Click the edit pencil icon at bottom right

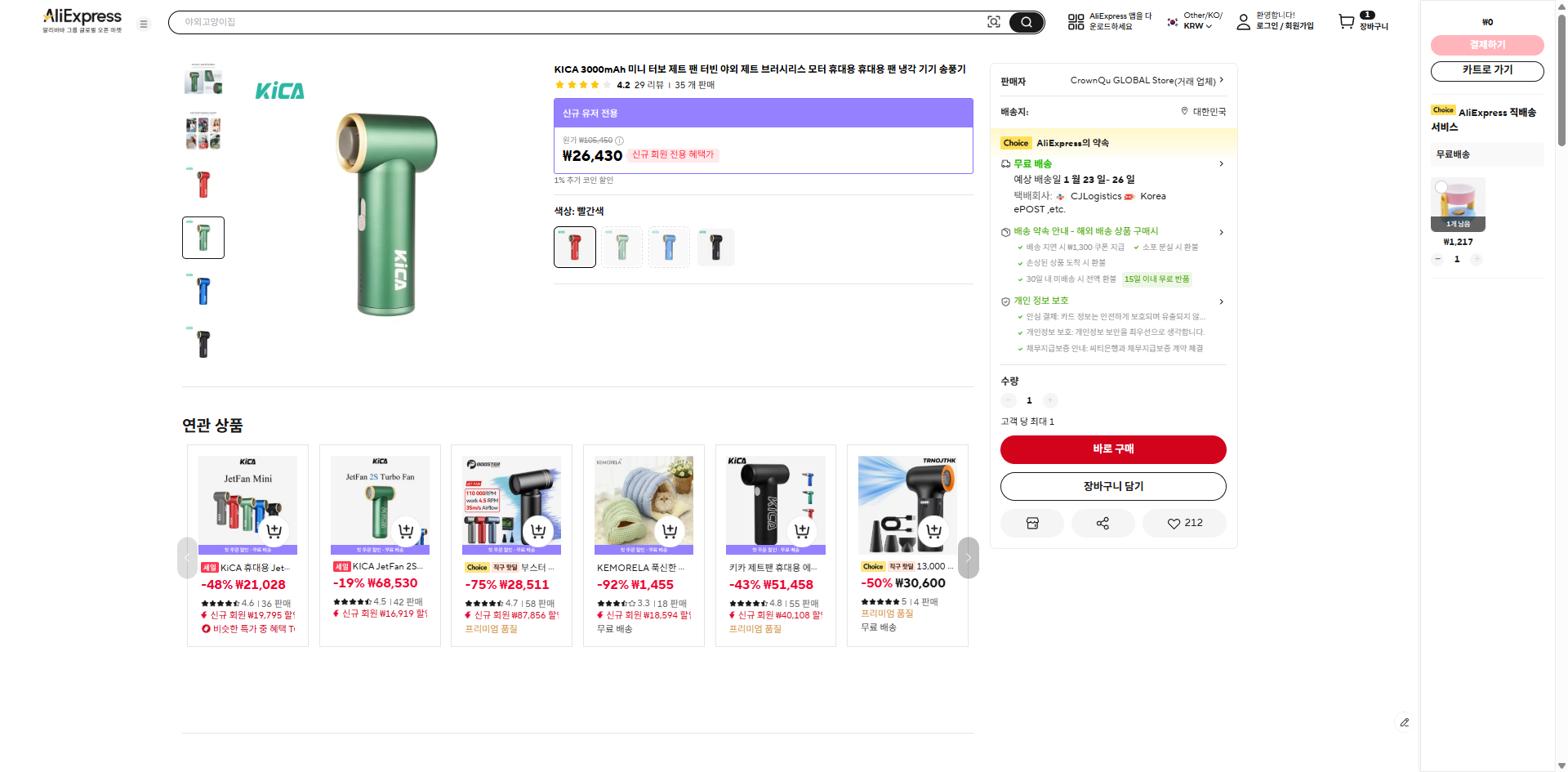pos(1404,722)
